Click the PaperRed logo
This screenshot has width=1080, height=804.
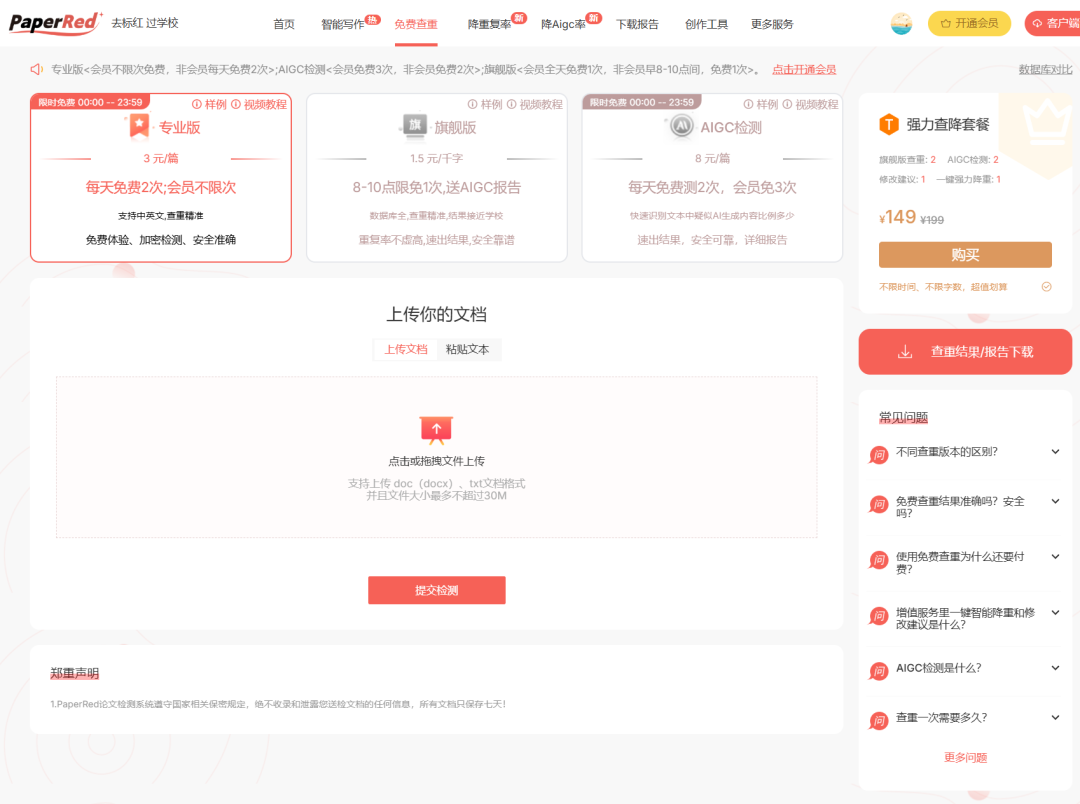[55, 23]
